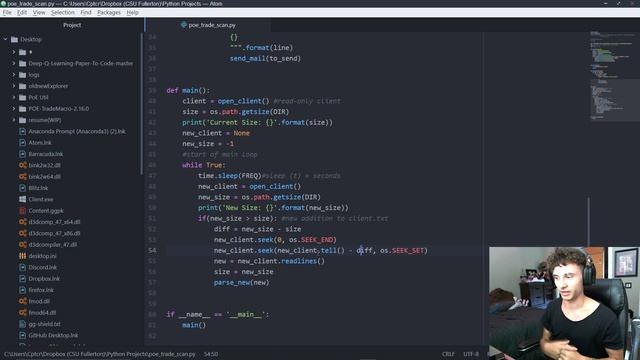Click the Project tree view scrollbar
Image resolution: width=640 pixels, height=360 pixels.
pyautogui.click(x=142, y=104)
